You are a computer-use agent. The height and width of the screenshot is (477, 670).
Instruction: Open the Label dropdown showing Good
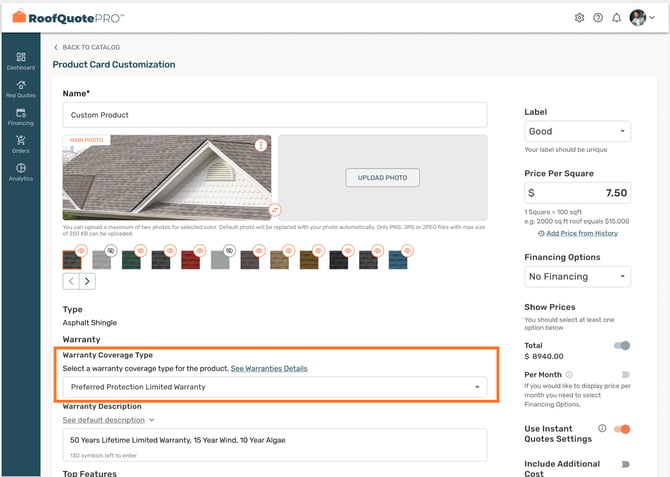[577, 132]
